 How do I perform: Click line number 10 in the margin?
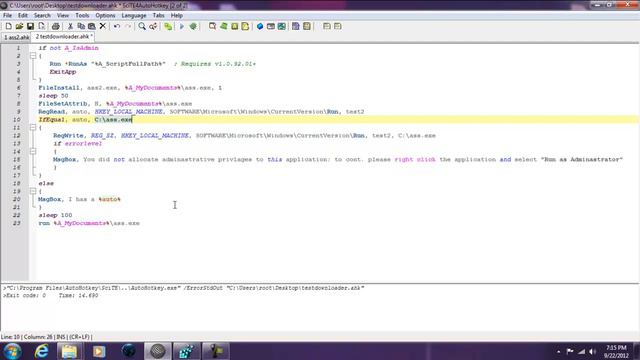(x=16, y=120)
